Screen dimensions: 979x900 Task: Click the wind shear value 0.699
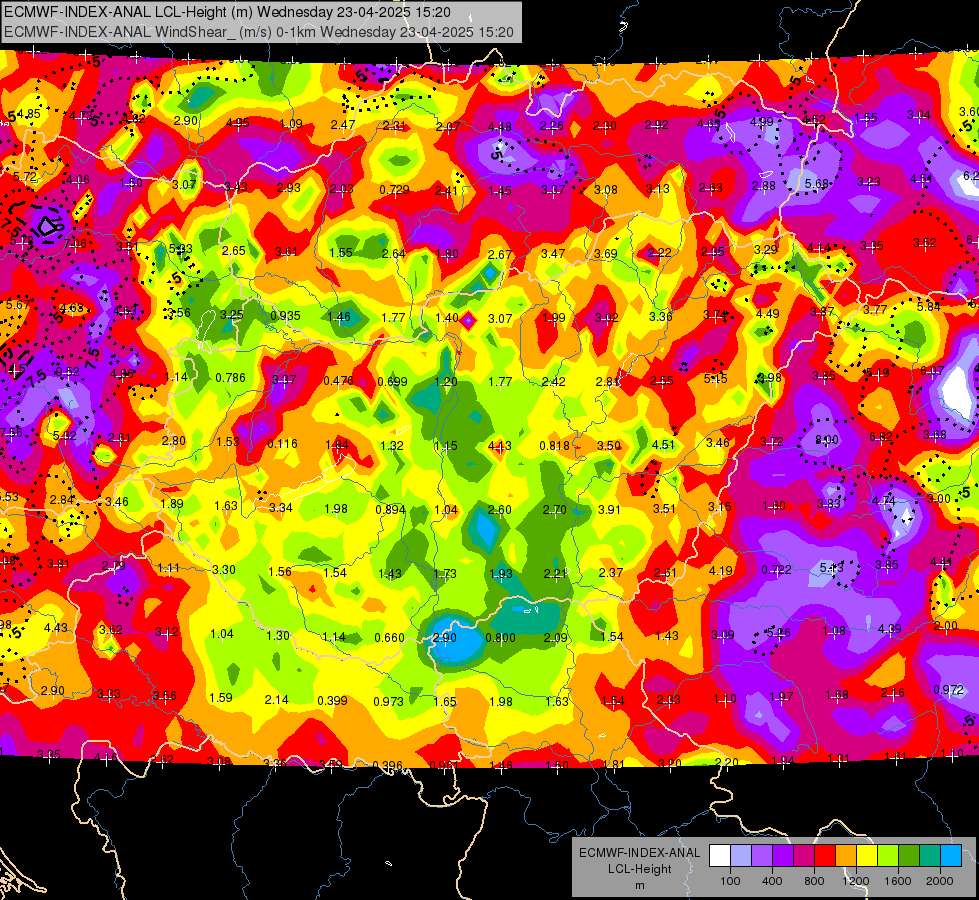pyautogui.click(x=393, y=381)
